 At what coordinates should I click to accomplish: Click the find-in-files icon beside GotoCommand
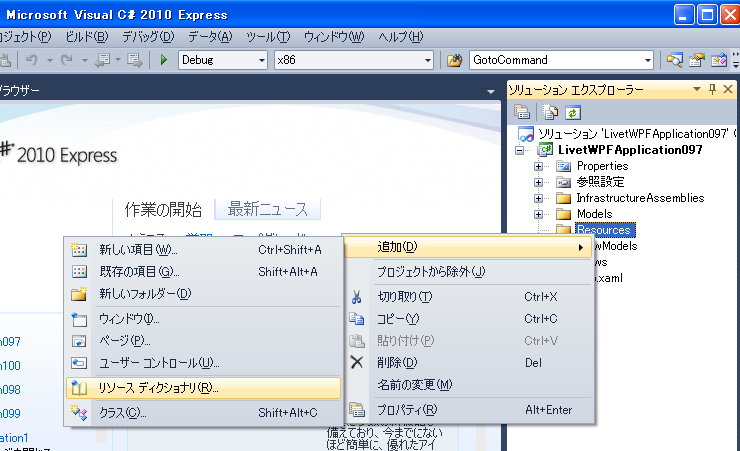[x=454, y=60]
